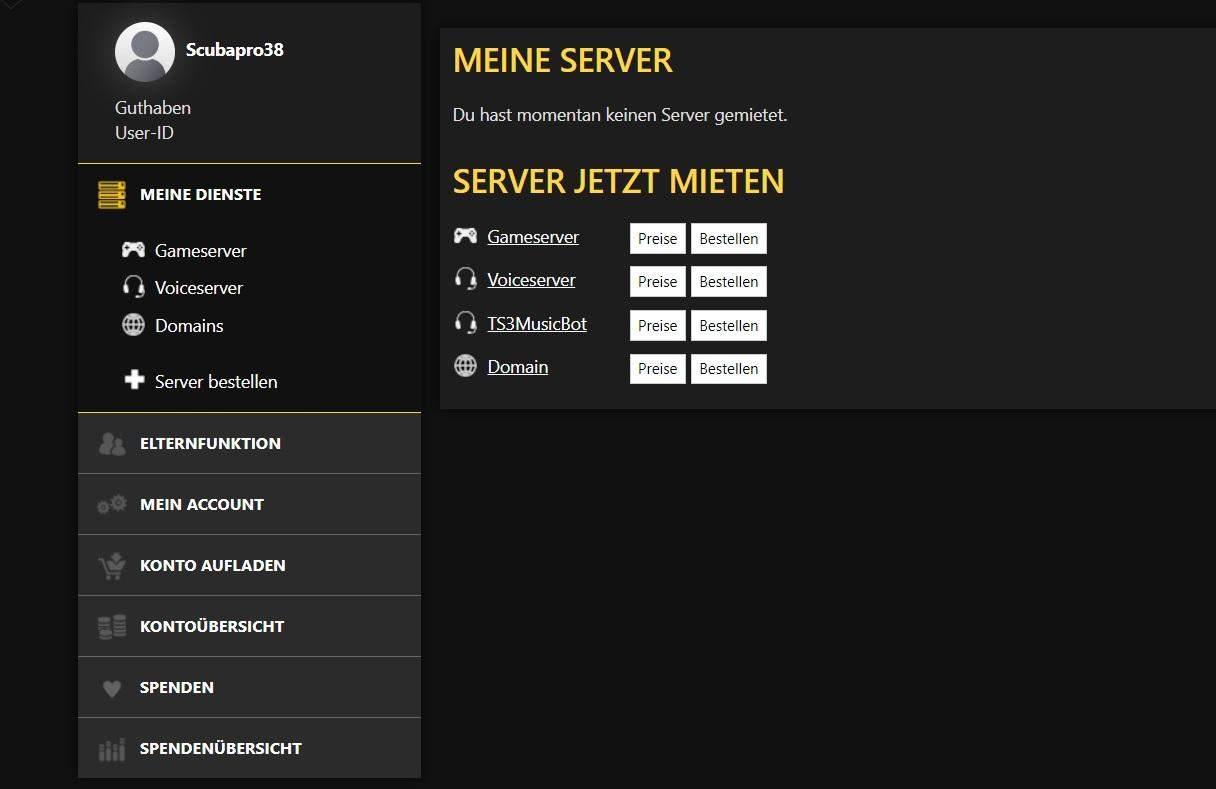Image resolution: width=1216 pixels, height=789 pixels.
Task: Open the Spendenübersicht menu item
Action: 220,749
